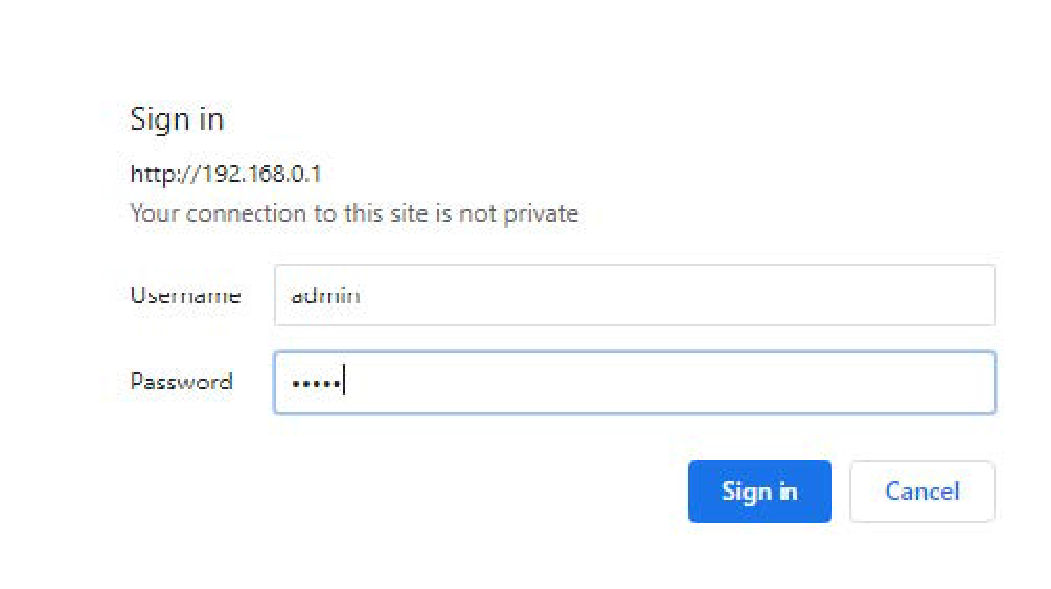Click empty area of Username box
1051x589 pixels.
tap(700, 295)
